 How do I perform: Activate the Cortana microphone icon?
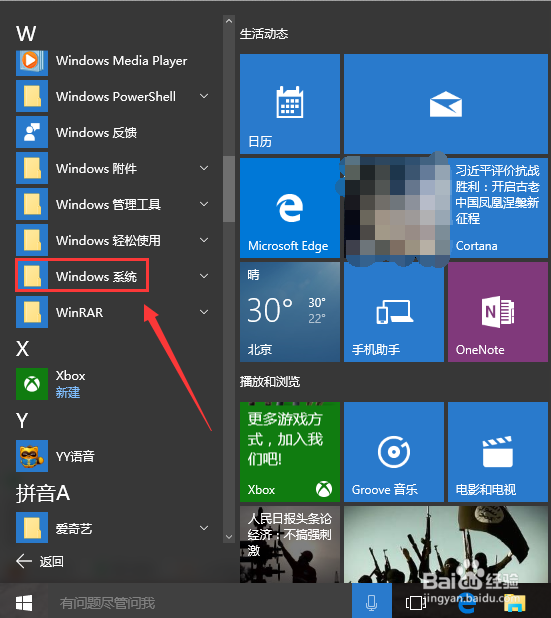(372, 602)
